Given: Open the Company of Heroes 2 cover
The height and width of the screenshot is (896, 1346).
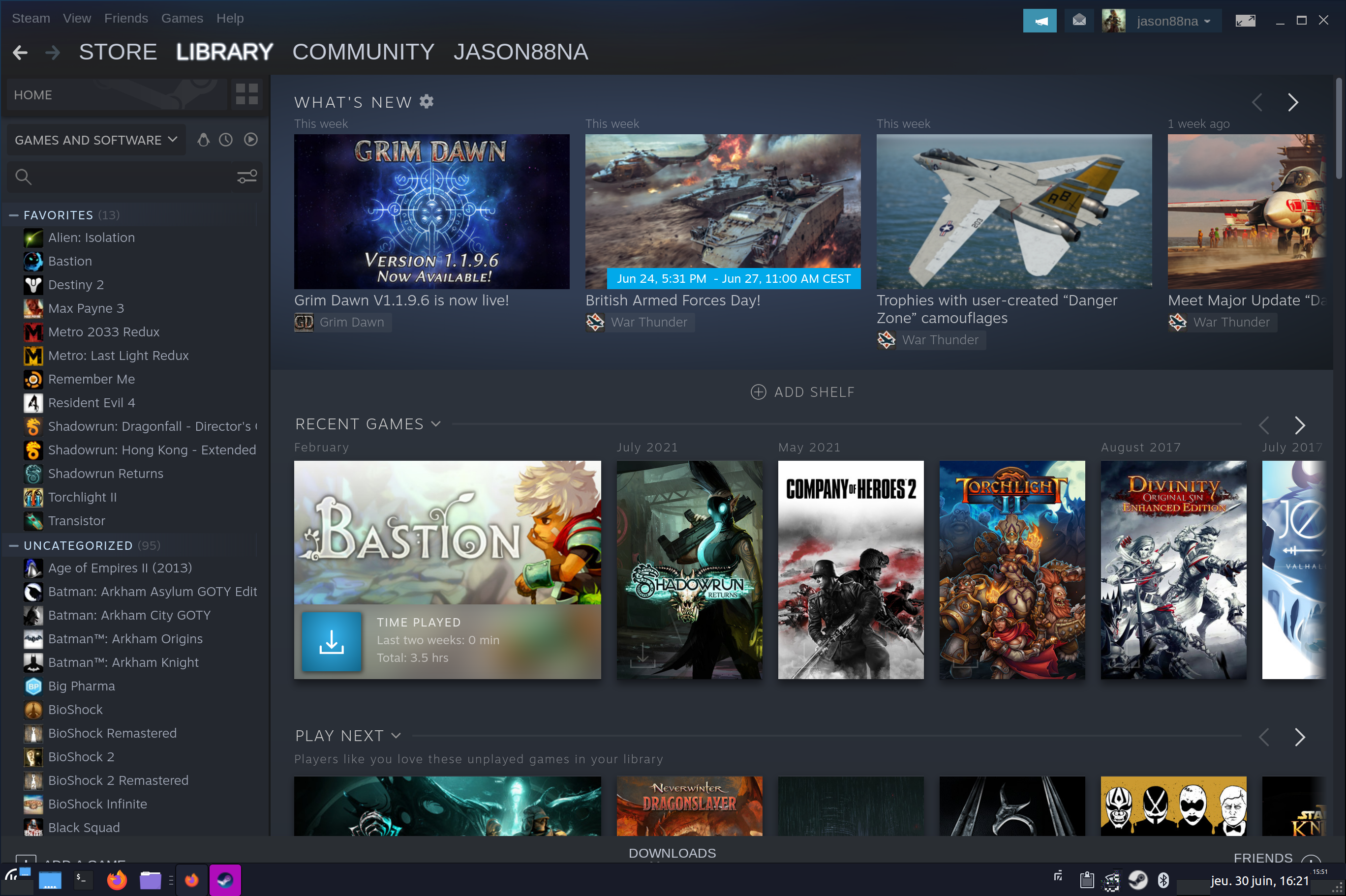Looking at the screenshot, I should pyautogui.click(x=851, y=570).
